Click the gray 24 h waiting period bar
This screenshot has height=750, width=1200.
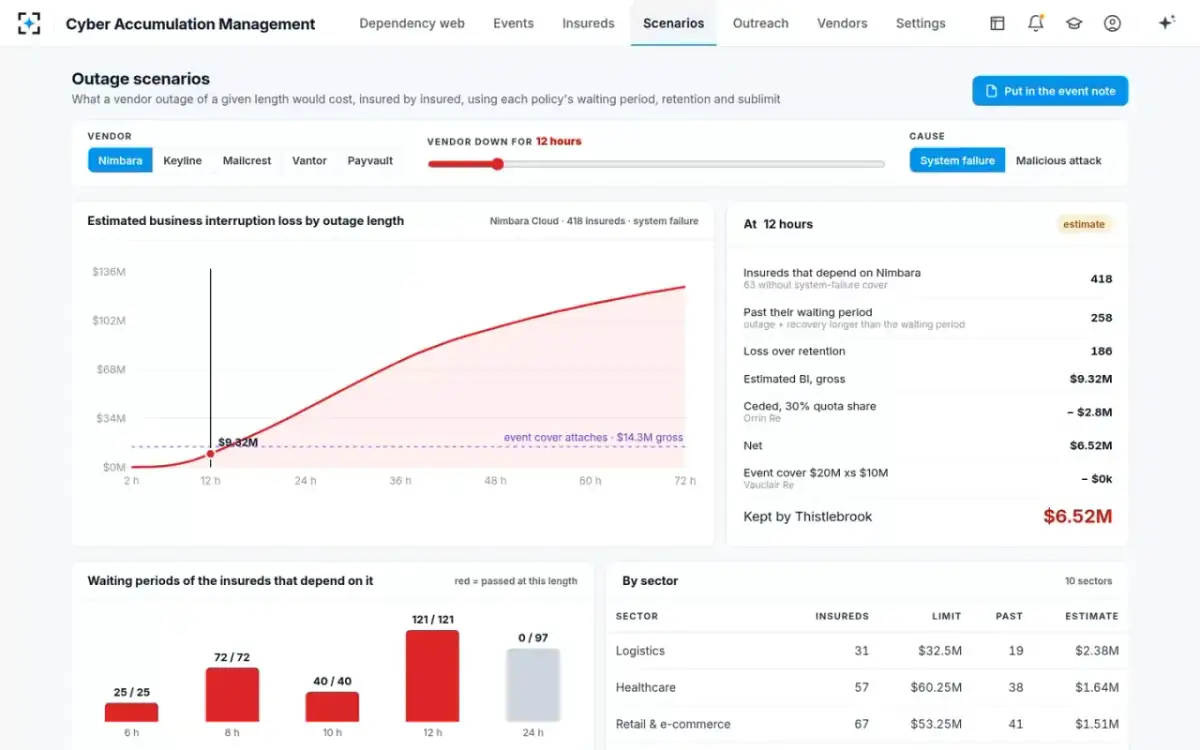tap(533, 685)
